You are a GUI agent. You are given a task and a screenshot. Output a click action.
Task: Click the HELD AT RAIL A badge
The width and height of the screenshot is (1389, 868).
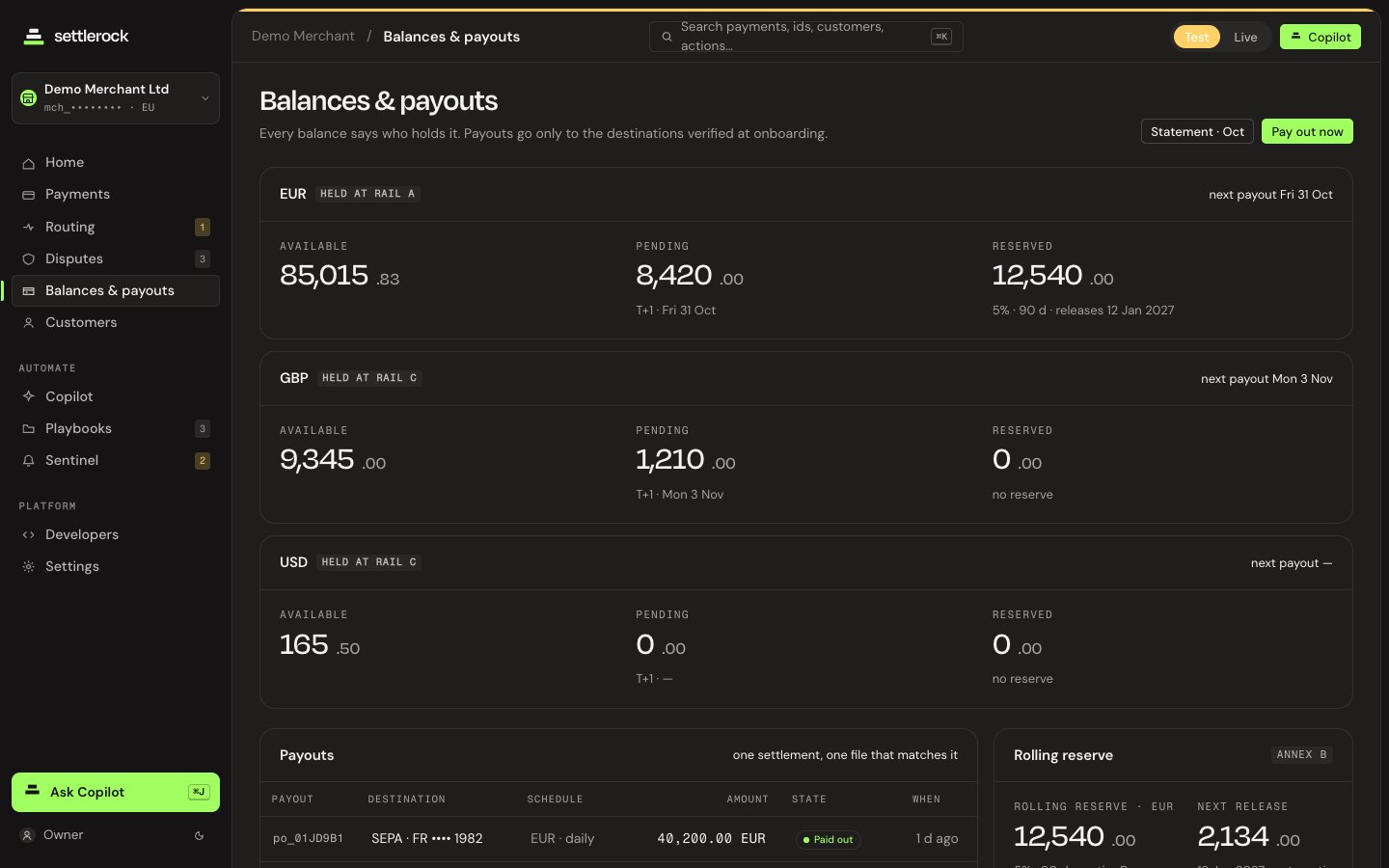368,194
